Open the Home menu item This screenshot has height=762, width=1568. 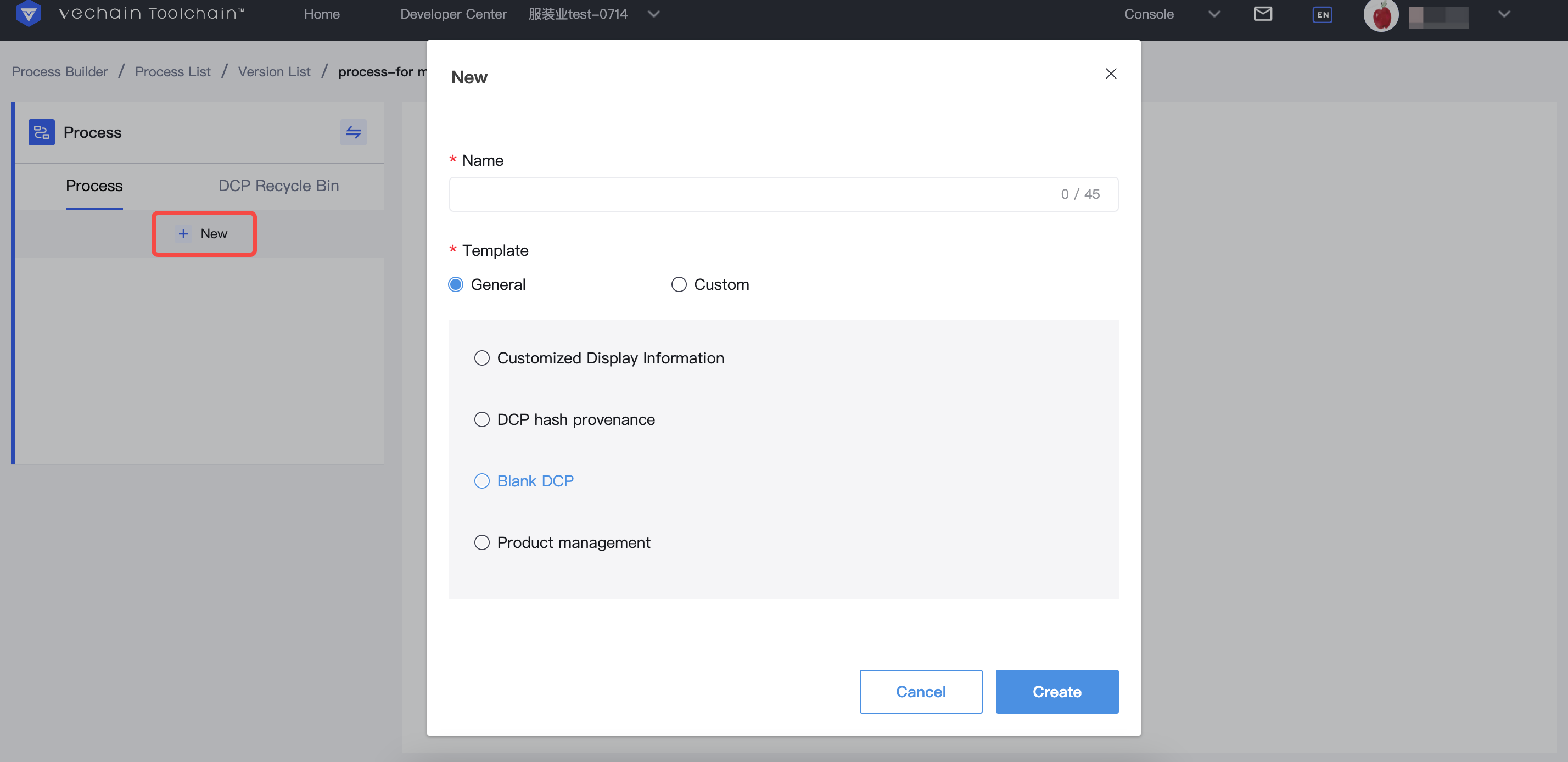(x=321, y=14)
